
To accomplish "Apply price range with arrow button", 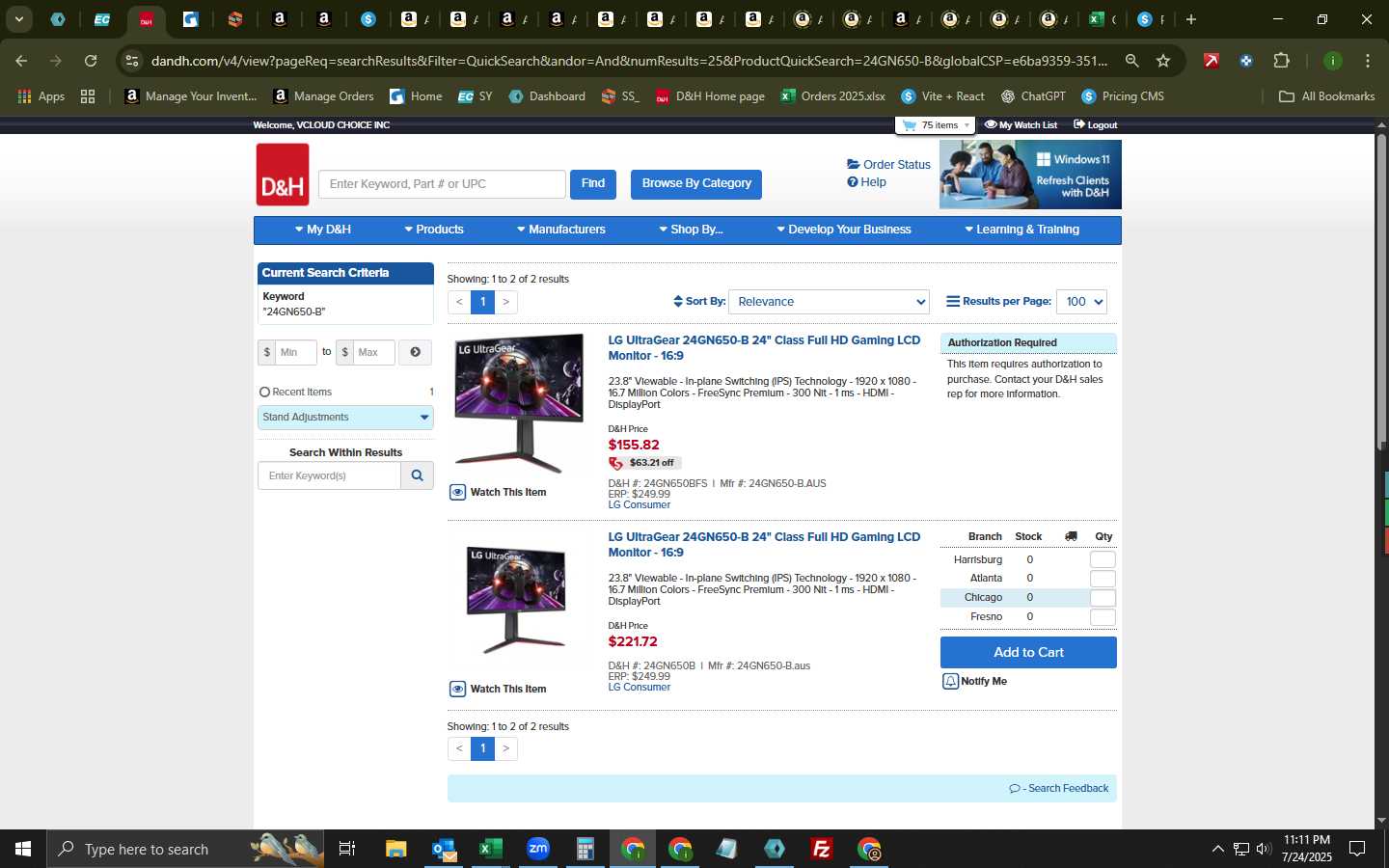I will [x=415, y=352].
